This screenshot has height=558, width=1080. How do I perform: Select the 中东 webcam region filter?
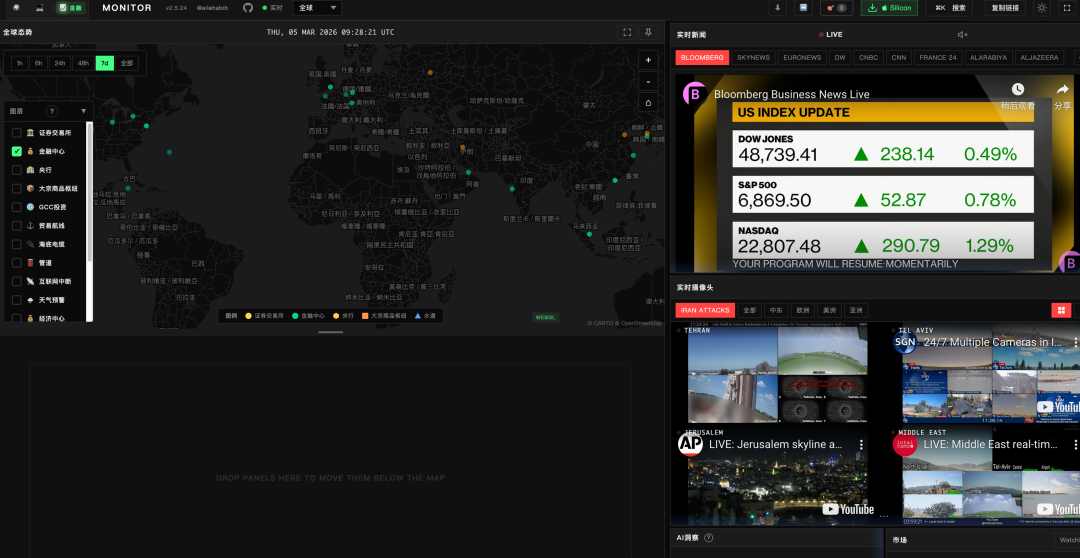[x=774, y=310]
